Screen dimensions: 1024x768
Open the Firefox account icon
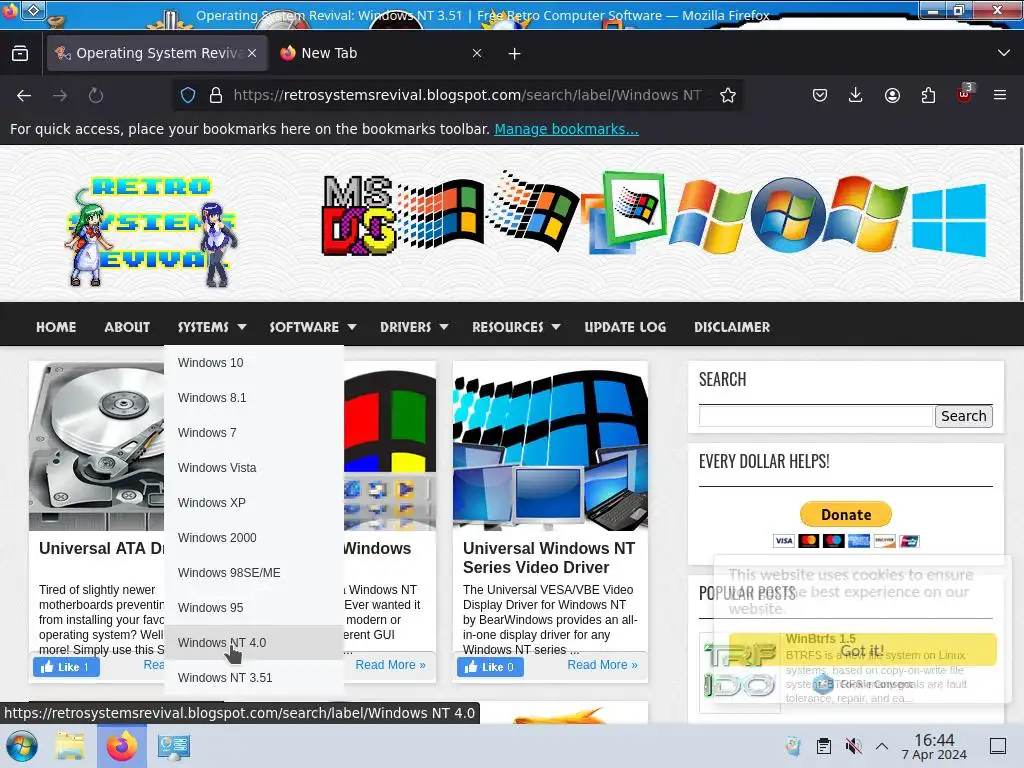pos(892,95)
